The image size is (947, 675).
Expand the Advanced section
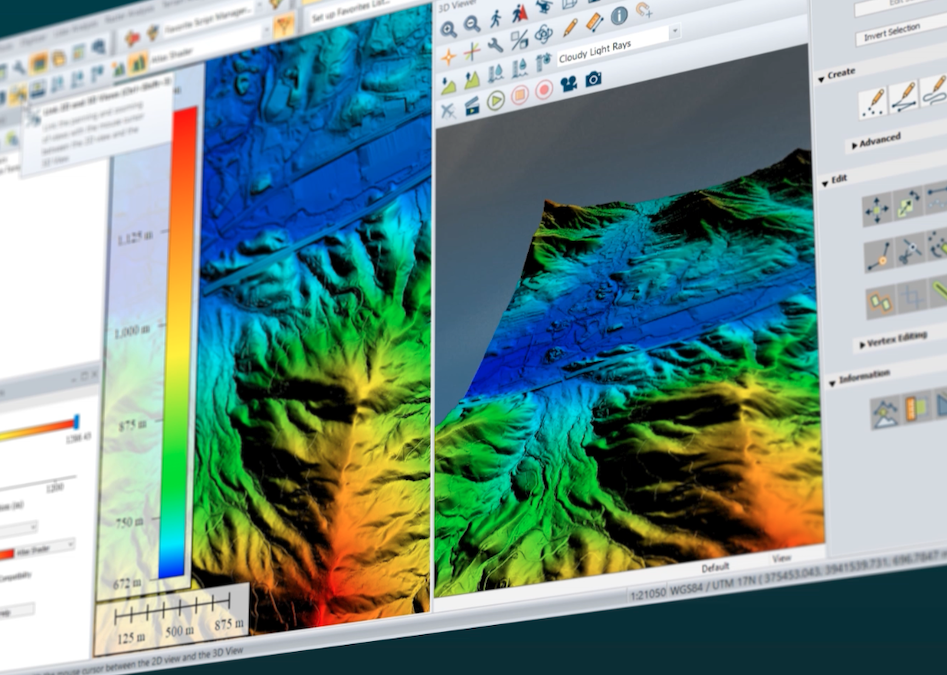(855, 145)
